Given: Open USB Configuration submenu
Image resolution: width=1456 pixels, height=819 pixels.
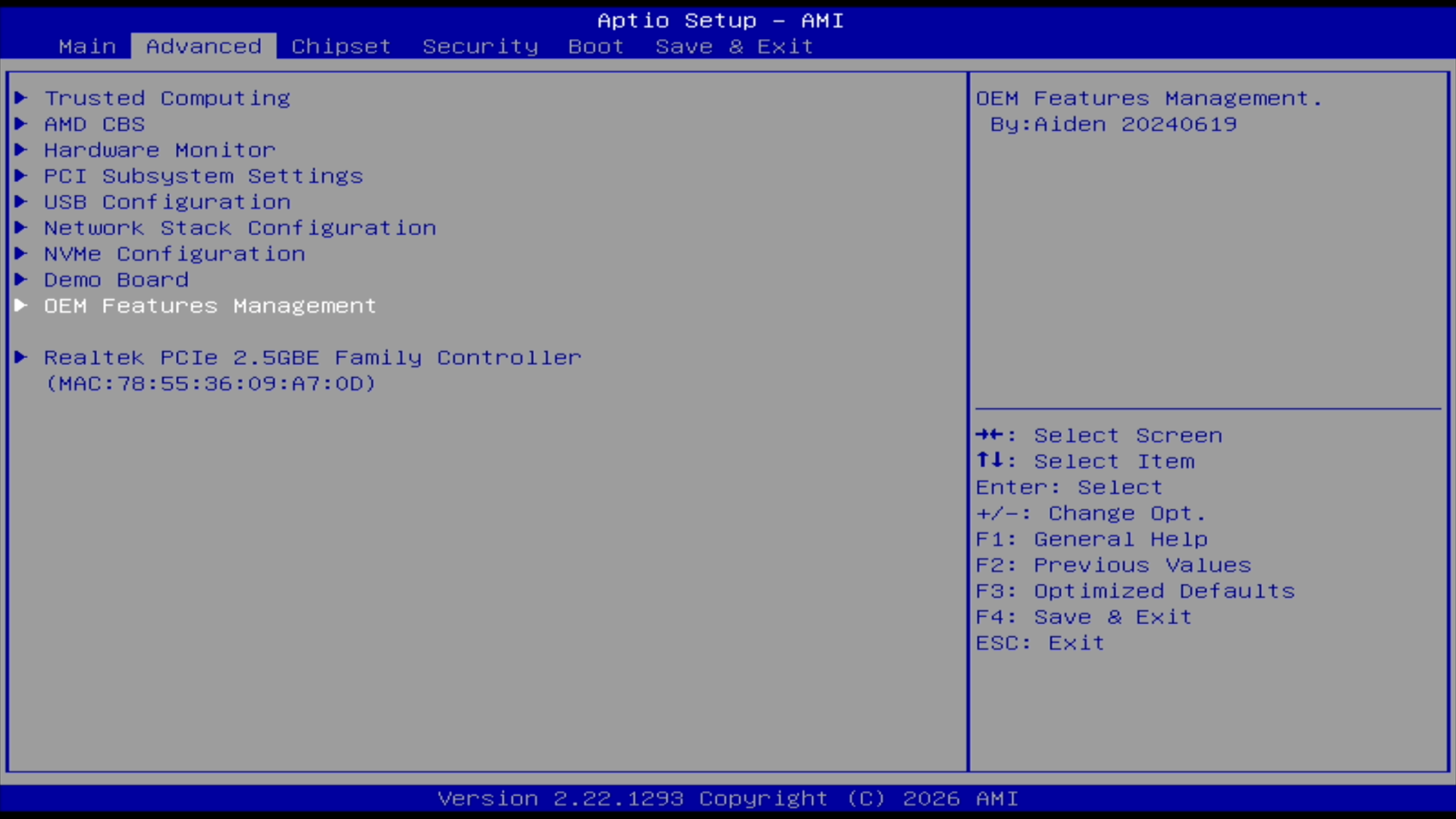Looking at the screenshot, I should tap(167, 202).
